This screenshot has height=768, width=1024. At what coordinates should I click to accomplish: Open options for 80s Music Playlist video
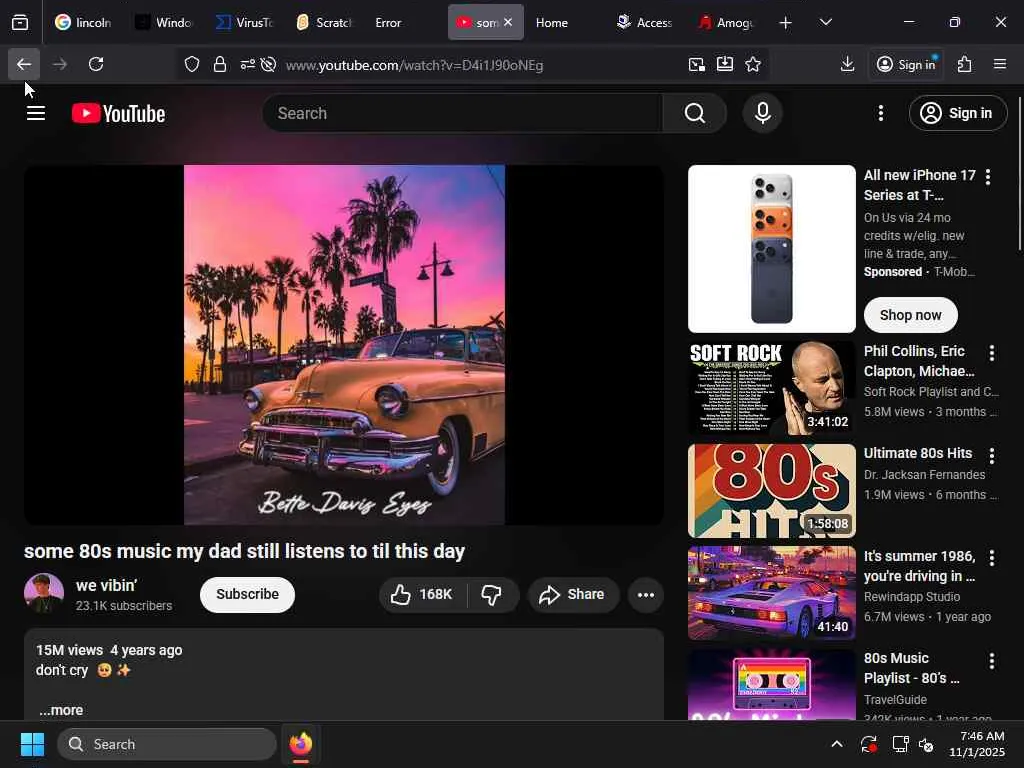pyautogui.click(x=992, y=661)
